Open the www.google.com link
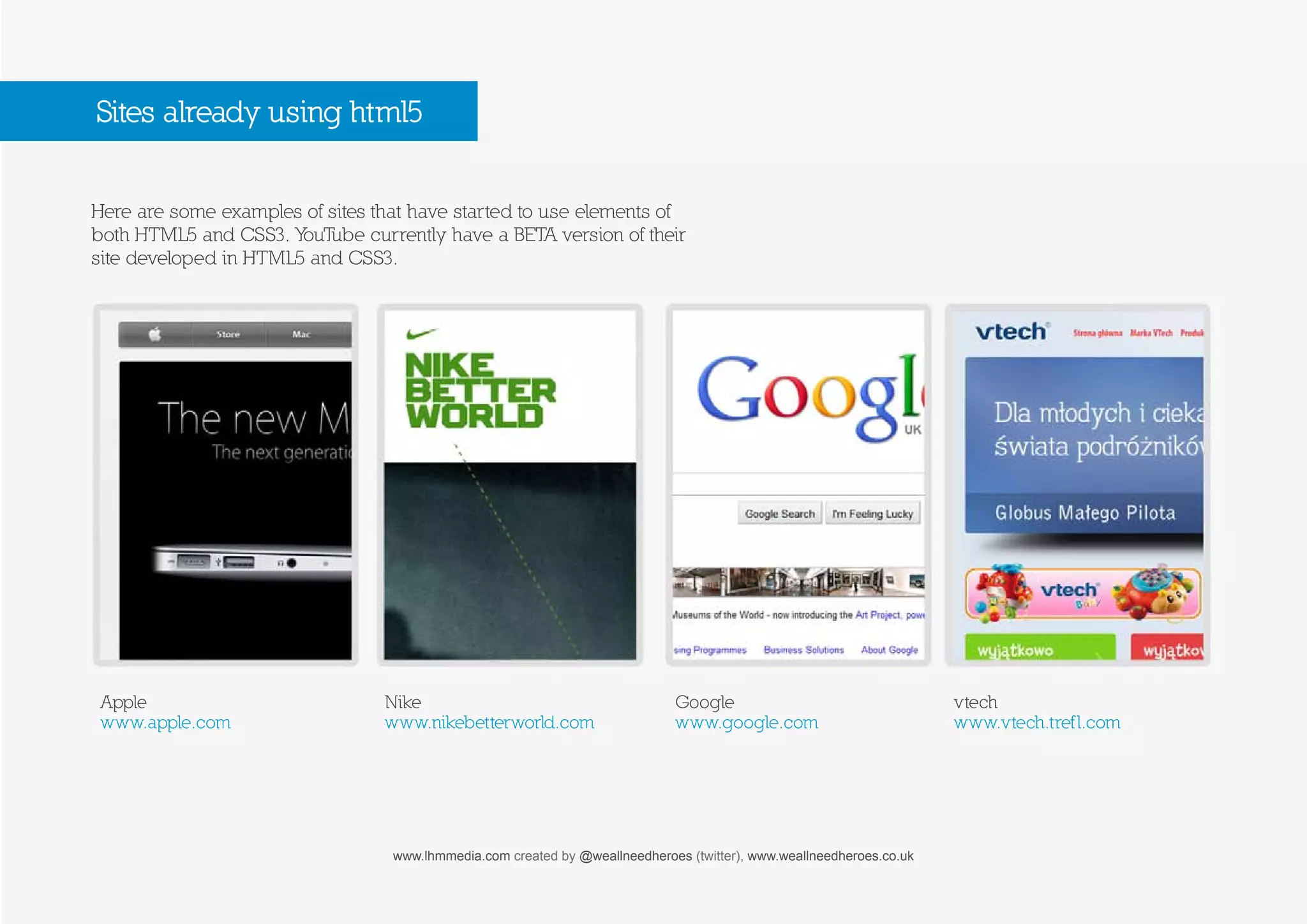 (x=747, y=722)
